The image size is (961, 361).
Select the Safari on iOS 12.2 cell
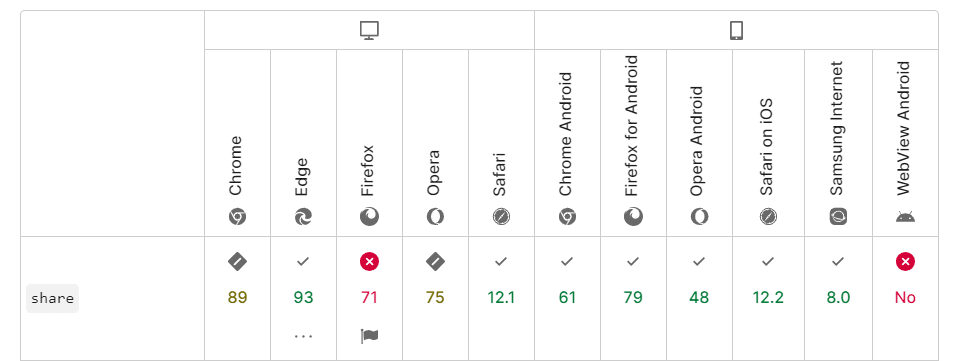[768, 298]
